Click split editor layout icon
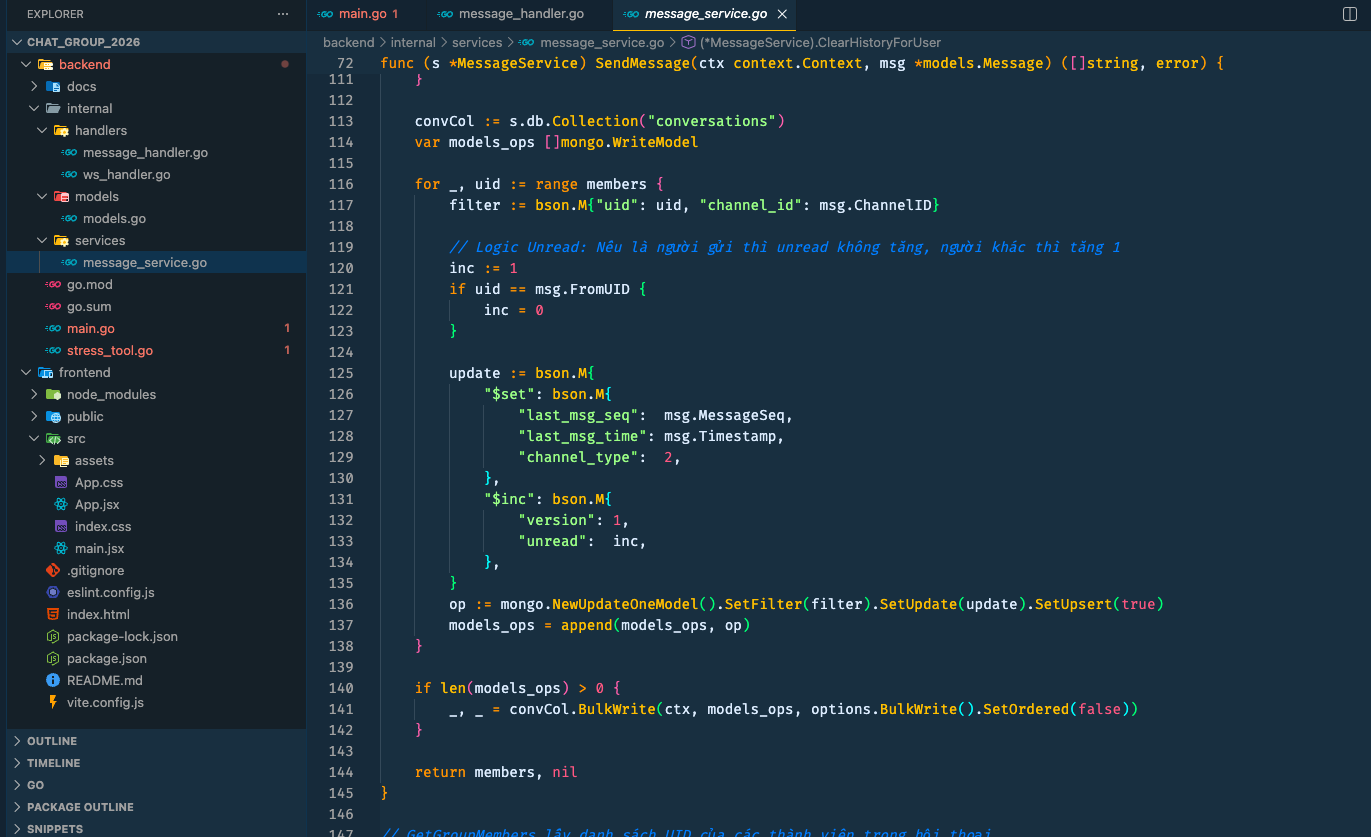Viewport: 1371px width, 837px height. click(1349, 14)
